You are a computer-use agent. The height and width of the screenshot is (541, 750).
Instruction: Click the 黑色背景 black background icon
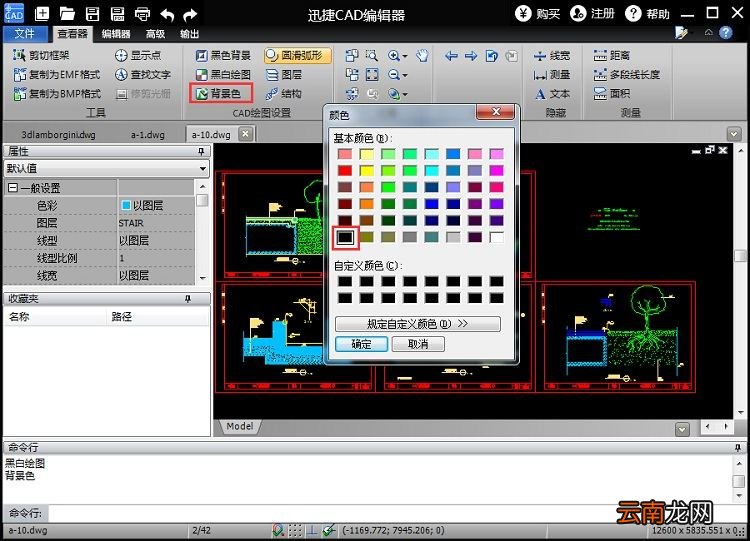point(201,55)
